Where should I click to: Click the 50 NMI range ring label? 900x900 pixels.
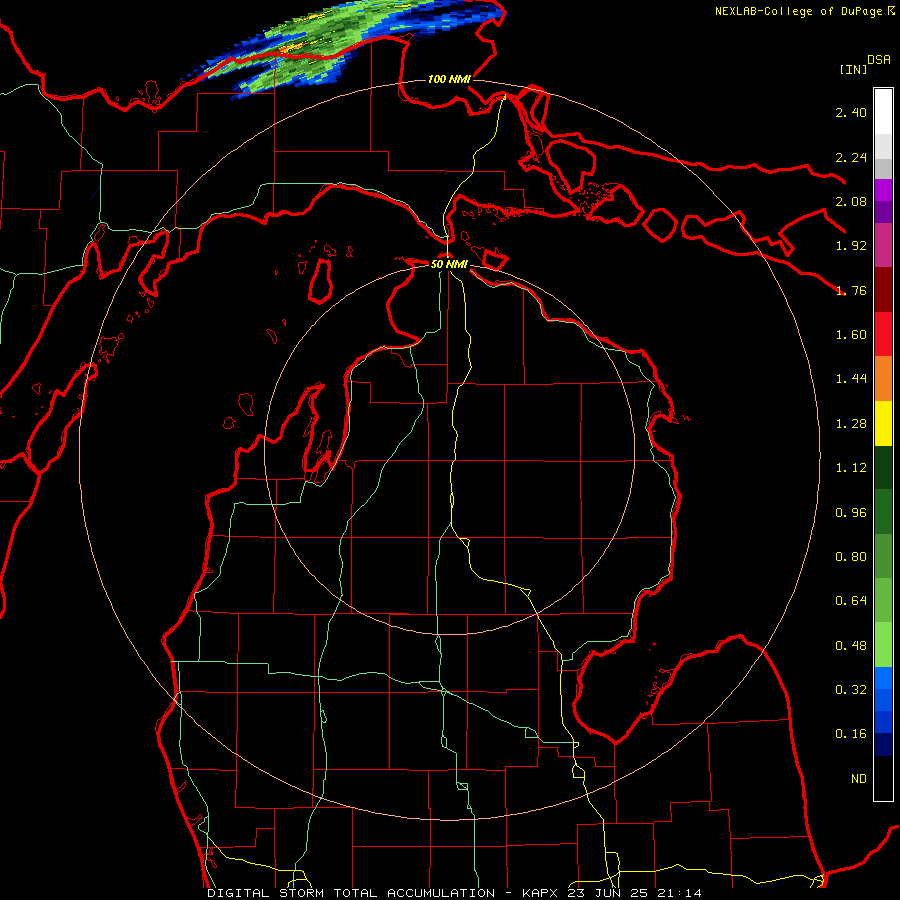449,264
